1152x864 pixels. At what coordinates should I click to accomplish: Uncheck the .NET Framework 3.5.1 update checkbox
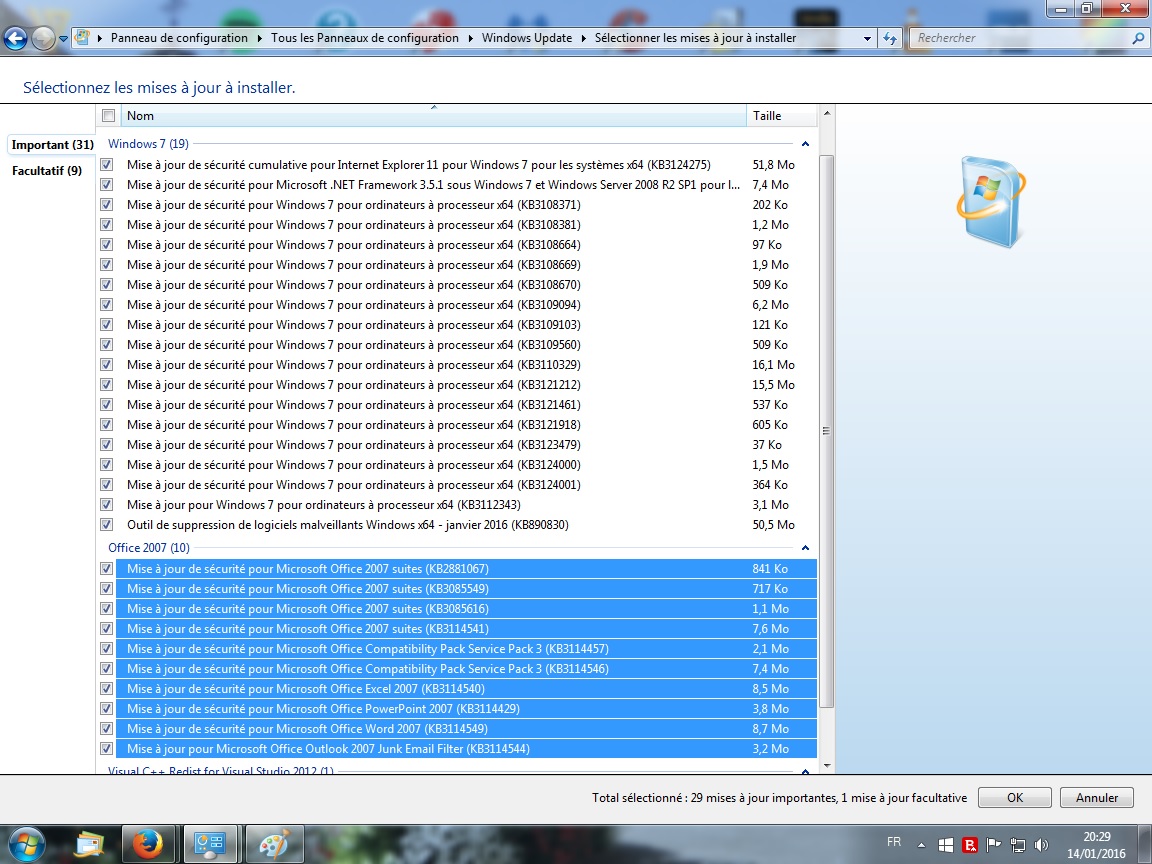107,184
